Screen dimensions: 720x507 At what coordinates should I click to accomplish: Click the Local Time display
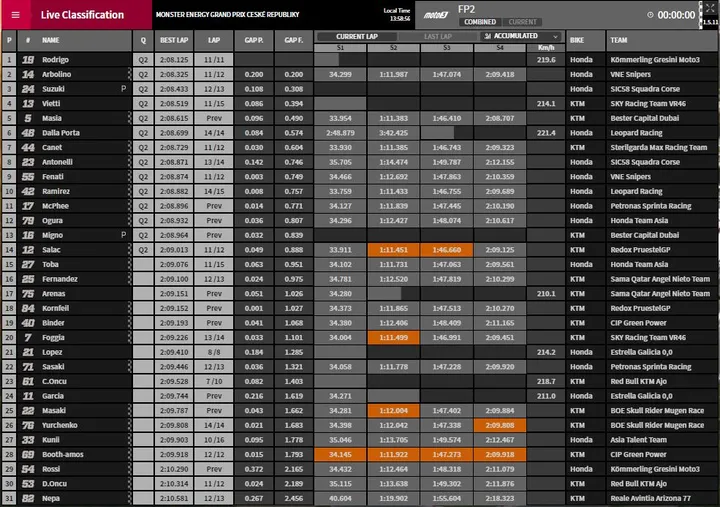(397, 14)
